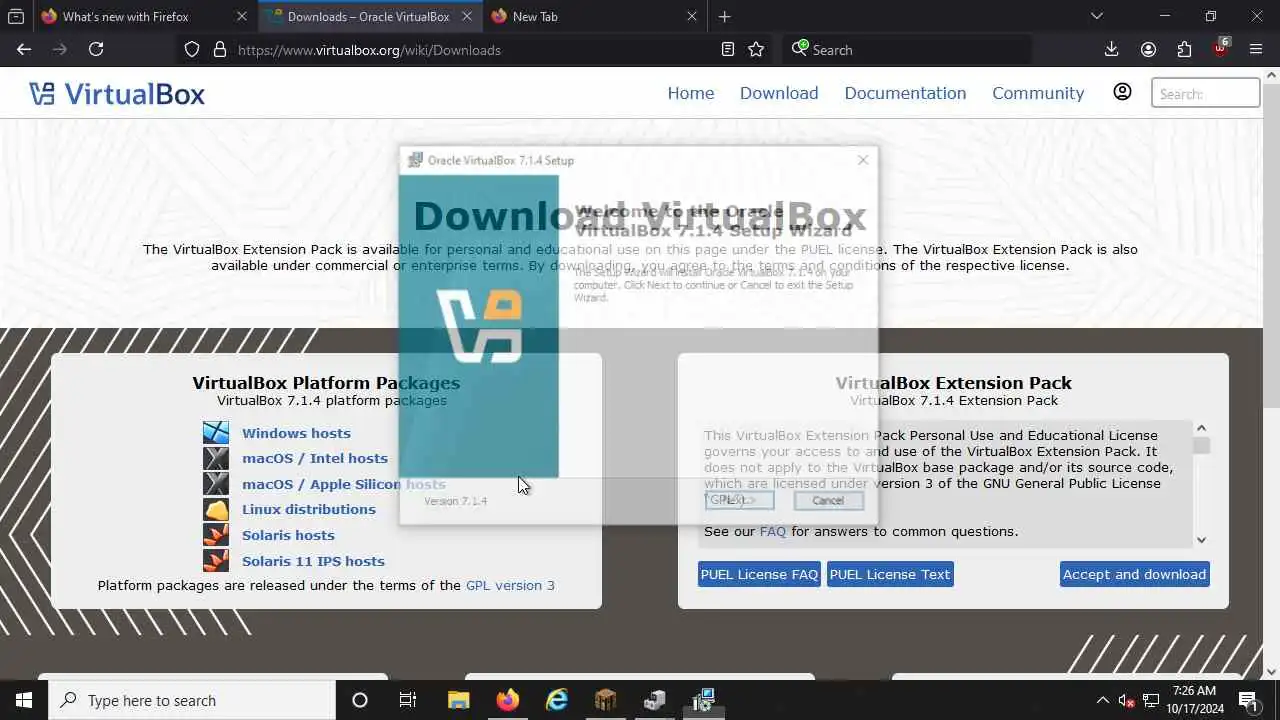Image resolution: width=1280 pixels, height=720 pixels.
Task: Open a new tab with plus button
Action: pyautogui.click(x=725, y=16)
